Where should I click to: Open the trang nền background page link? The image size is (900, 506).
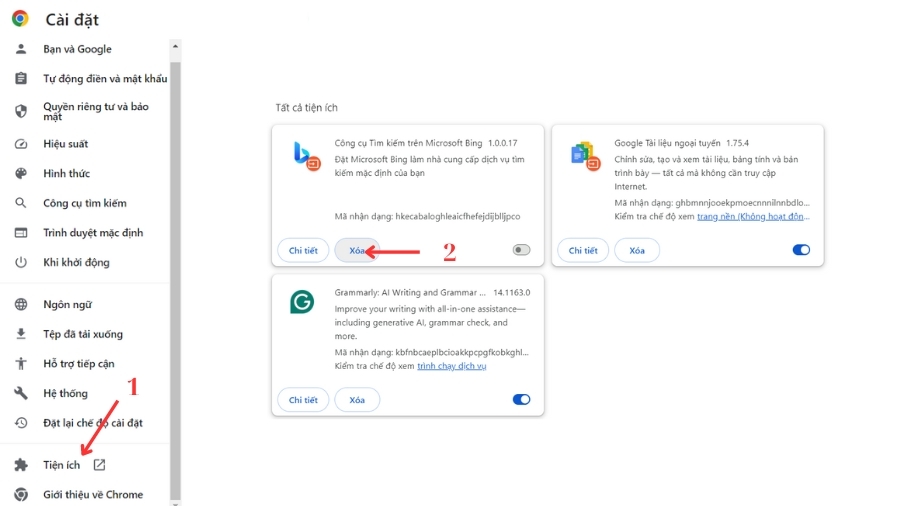tap(753, 216)
